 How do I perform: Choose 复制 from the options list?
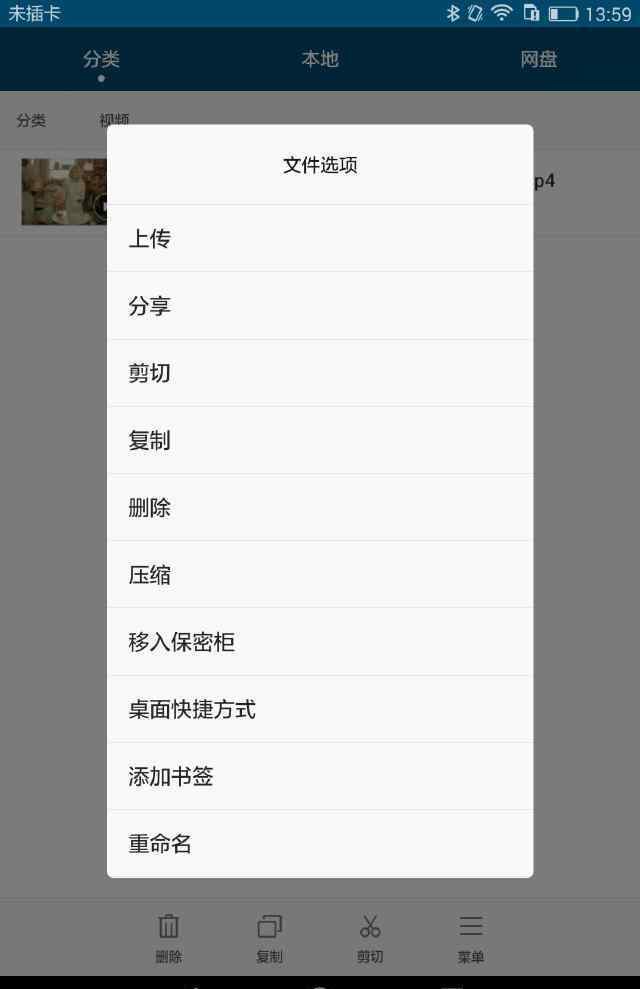tap(320, 440)
